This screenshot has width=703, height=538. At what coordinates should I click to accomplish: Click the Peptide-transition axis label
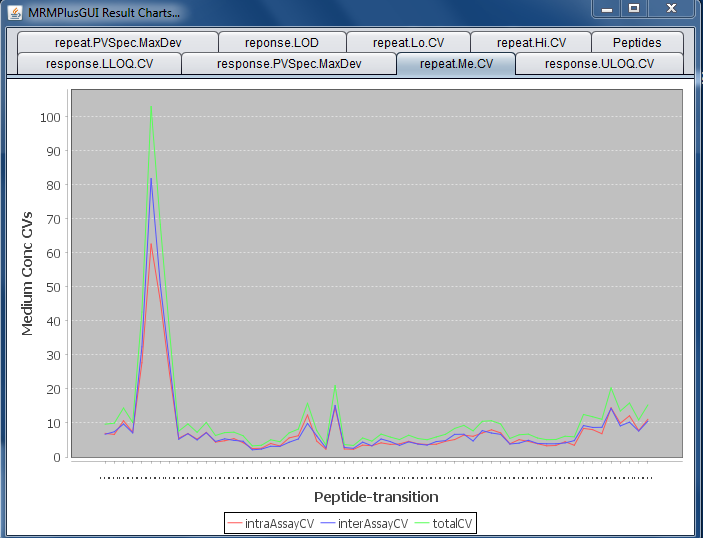pyautogui.click(x=376, y=497)
